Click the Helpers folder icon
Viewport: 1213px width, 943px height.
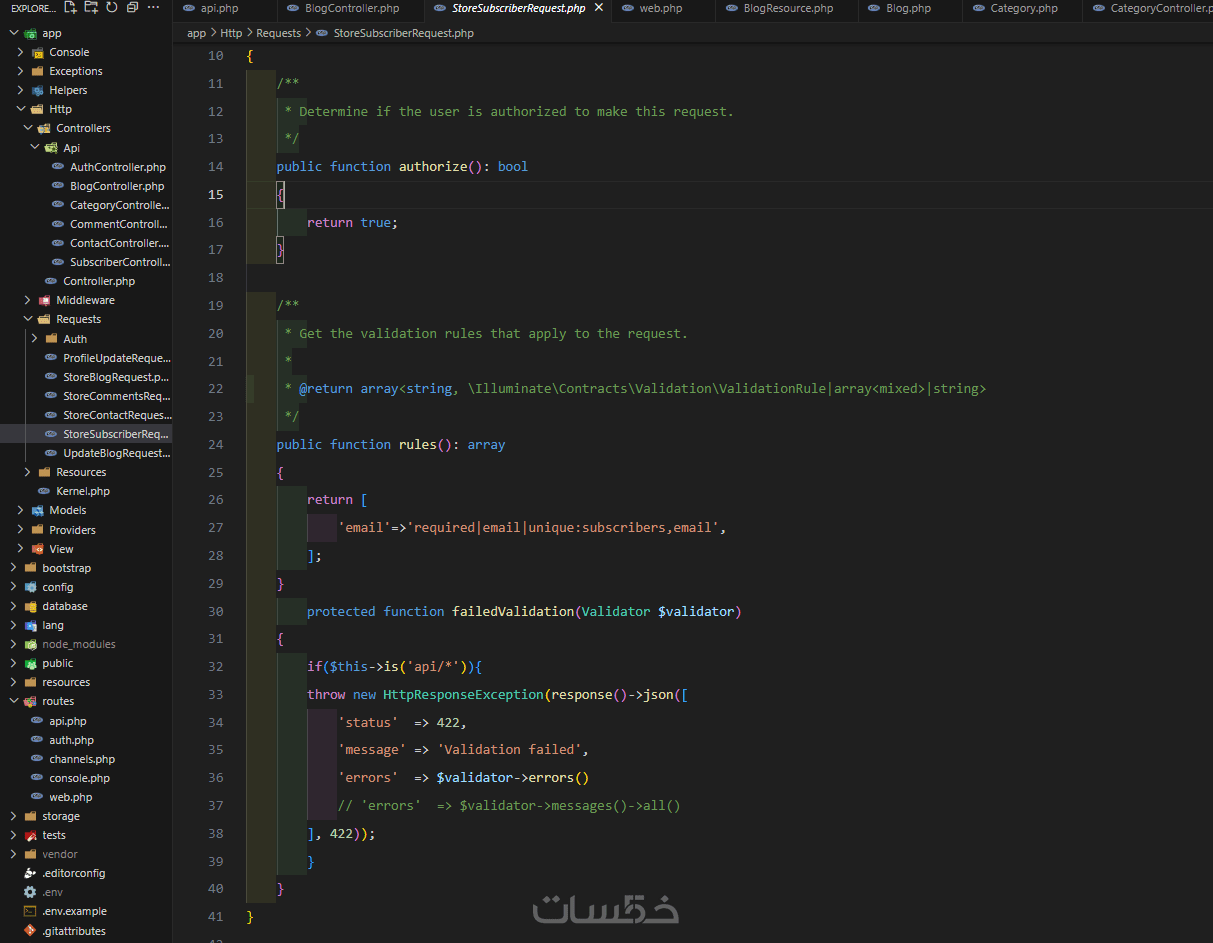(38, 90)
